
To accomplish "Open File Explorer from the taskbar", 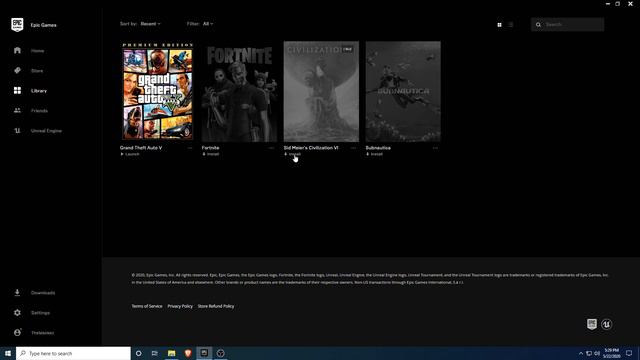I will pyautogui.click(x=171, y=353).
